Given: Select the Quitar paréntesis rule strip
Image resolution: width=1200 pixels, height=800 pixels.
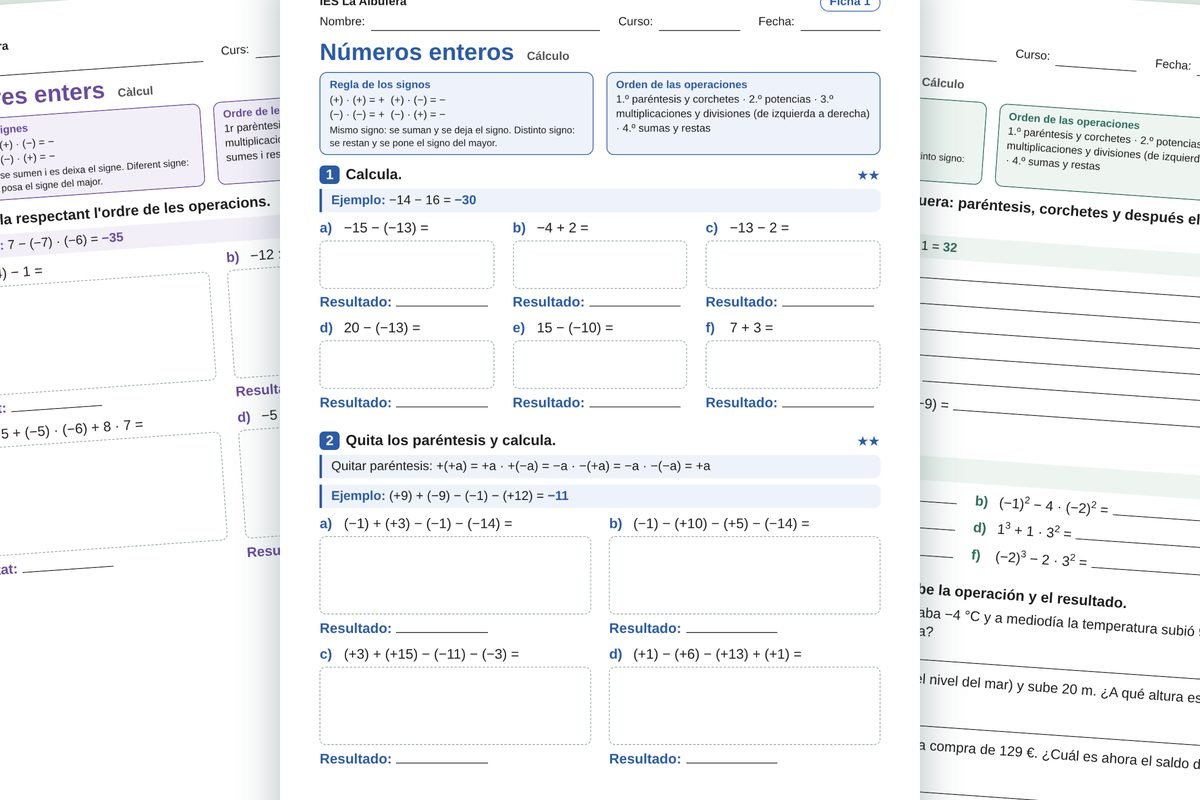Looking at the screenshot, I should (600, 466).
